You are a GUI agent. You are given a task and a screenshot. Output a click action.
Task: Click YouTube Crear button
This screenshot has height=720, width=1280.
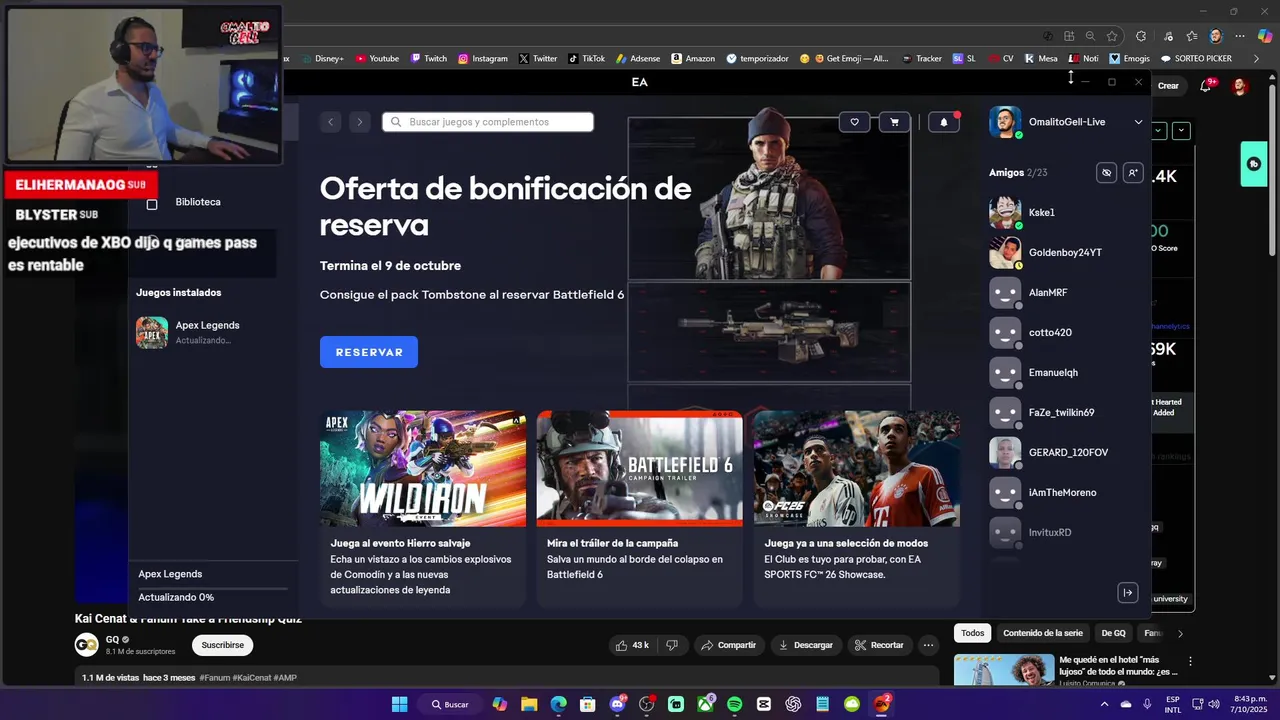tap(1168, 86)
